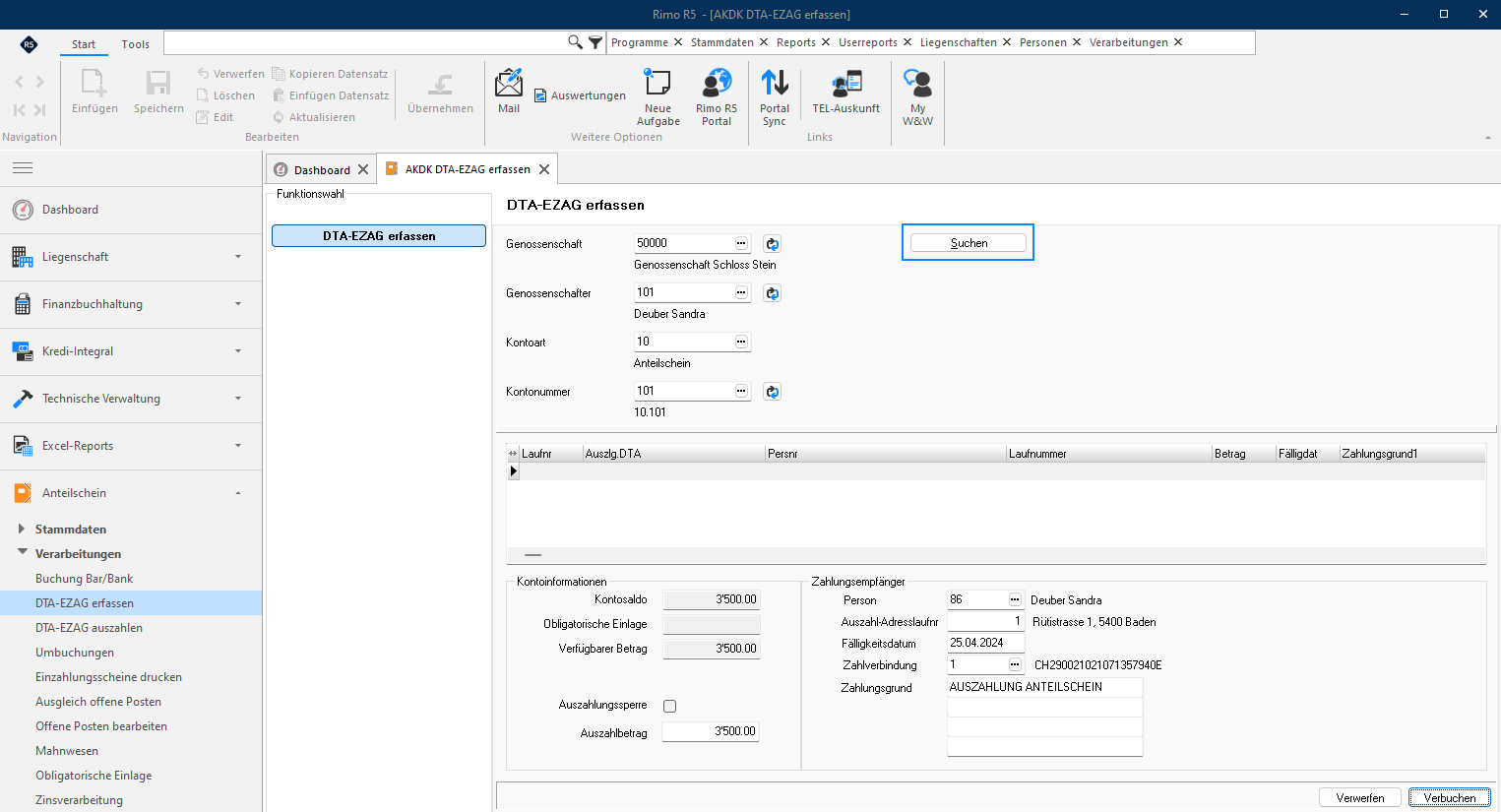Select the Start ribbon tab
This screenshot has width=1501, height=812.
click(x=84, y=44)
